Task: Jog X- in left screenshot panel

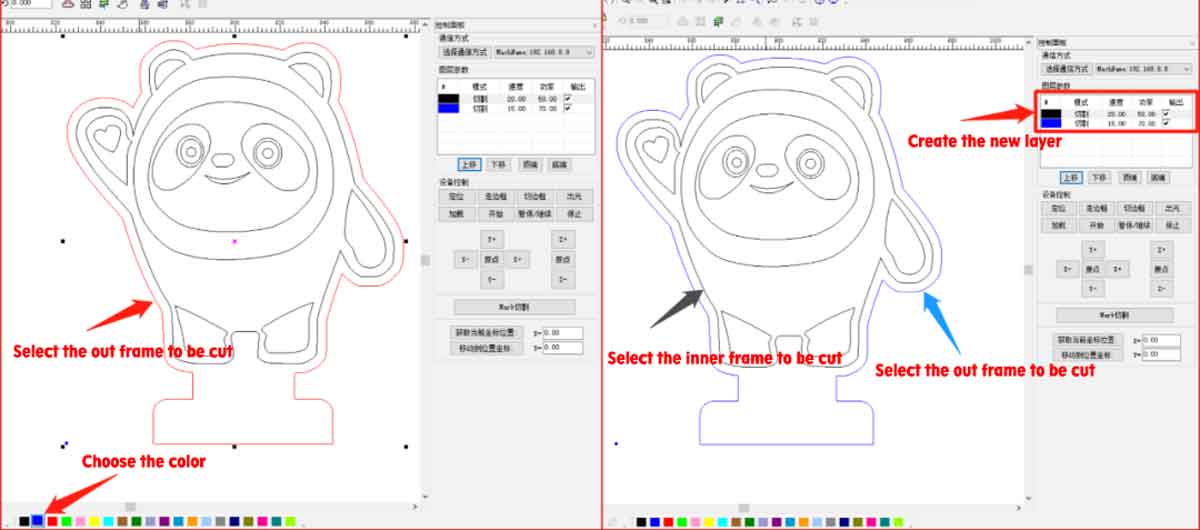Action: [x=465, y=259]
